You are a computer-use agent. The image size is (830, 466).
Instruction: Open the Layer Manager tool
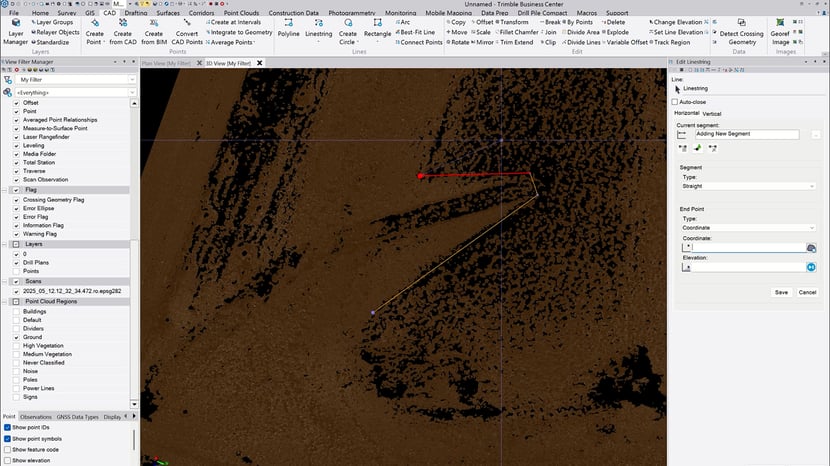pos(15,32)
